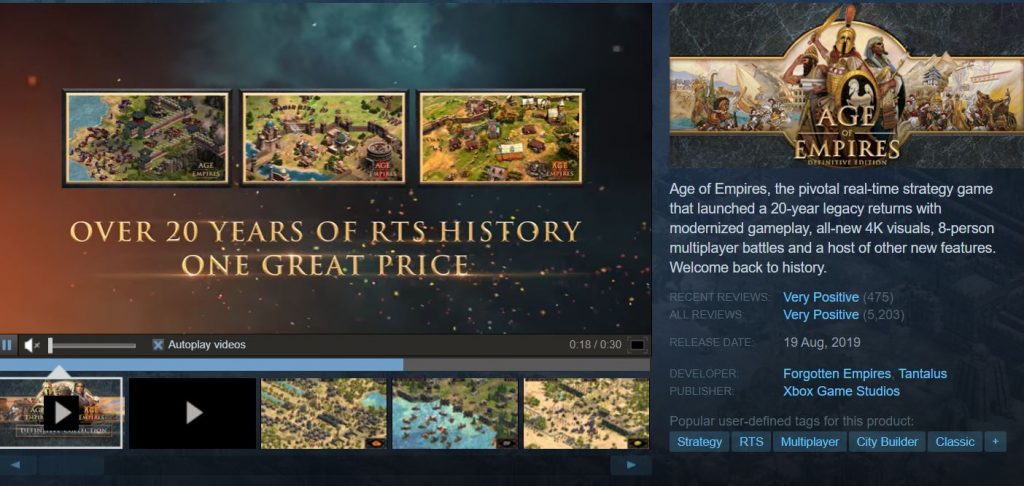Open Forgotten Empires developer link

(837, 374)
